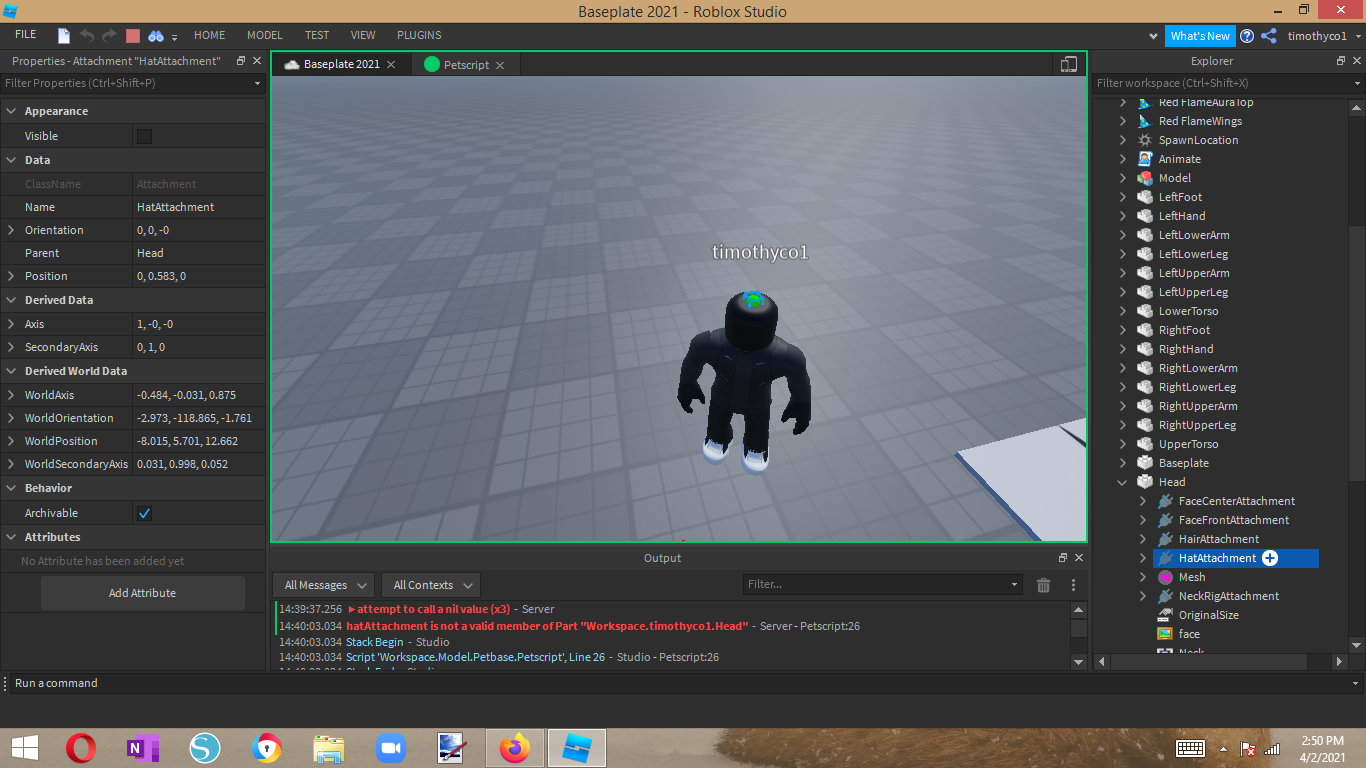Click the Add Attribute button
This screenshot has width=1366, height=768.
tap(142, 593)
